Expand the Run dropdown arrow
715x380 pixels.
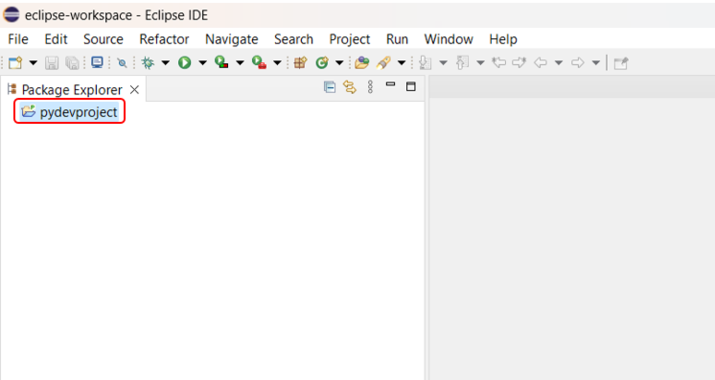202,62
